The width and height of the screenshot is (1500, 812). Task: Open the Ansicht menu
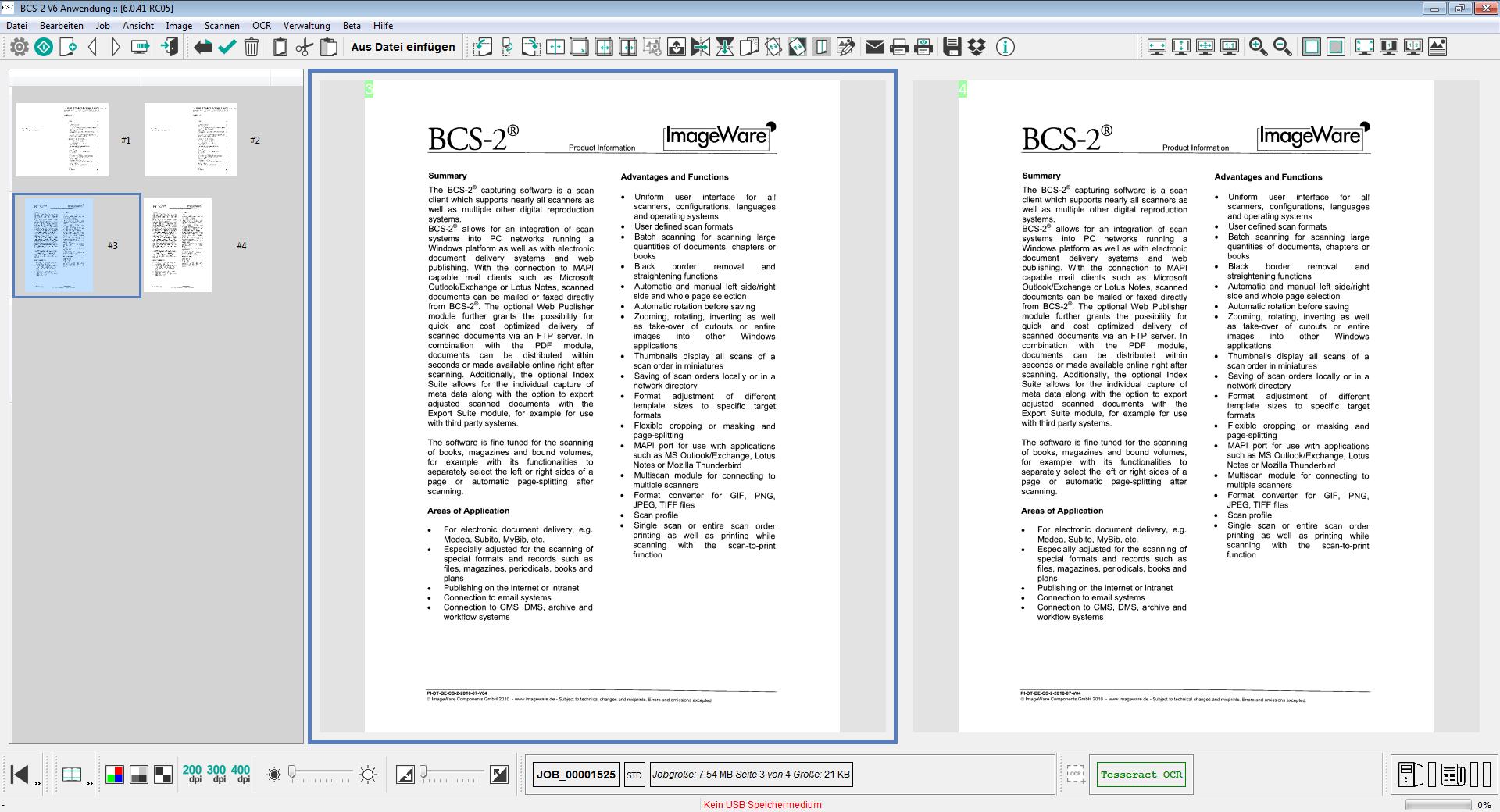point(138,25)
